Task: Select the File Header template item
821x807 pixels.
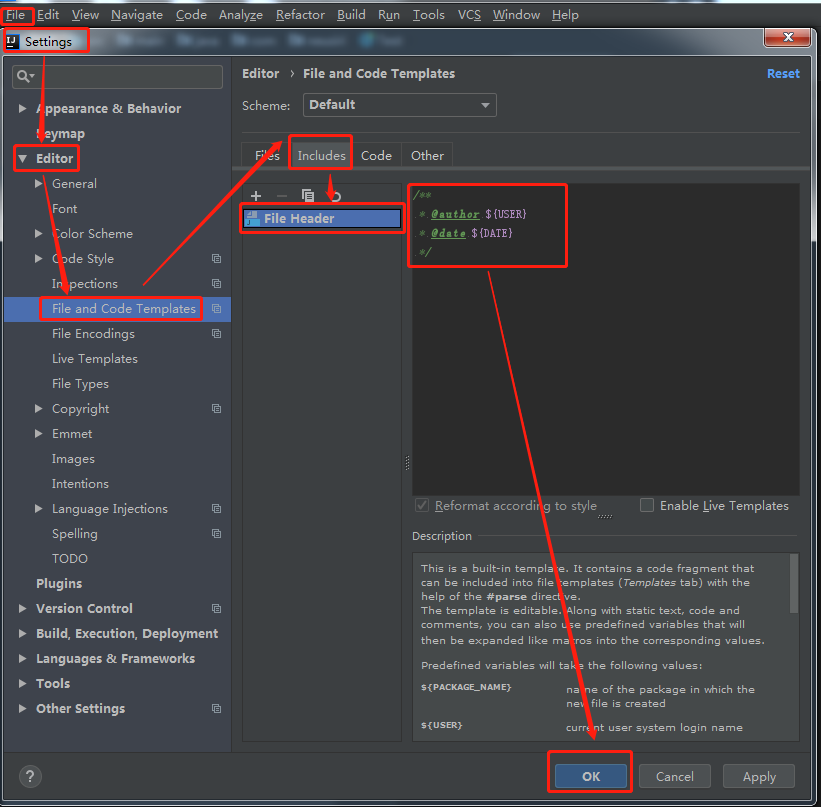Action: tap(322, 218)
